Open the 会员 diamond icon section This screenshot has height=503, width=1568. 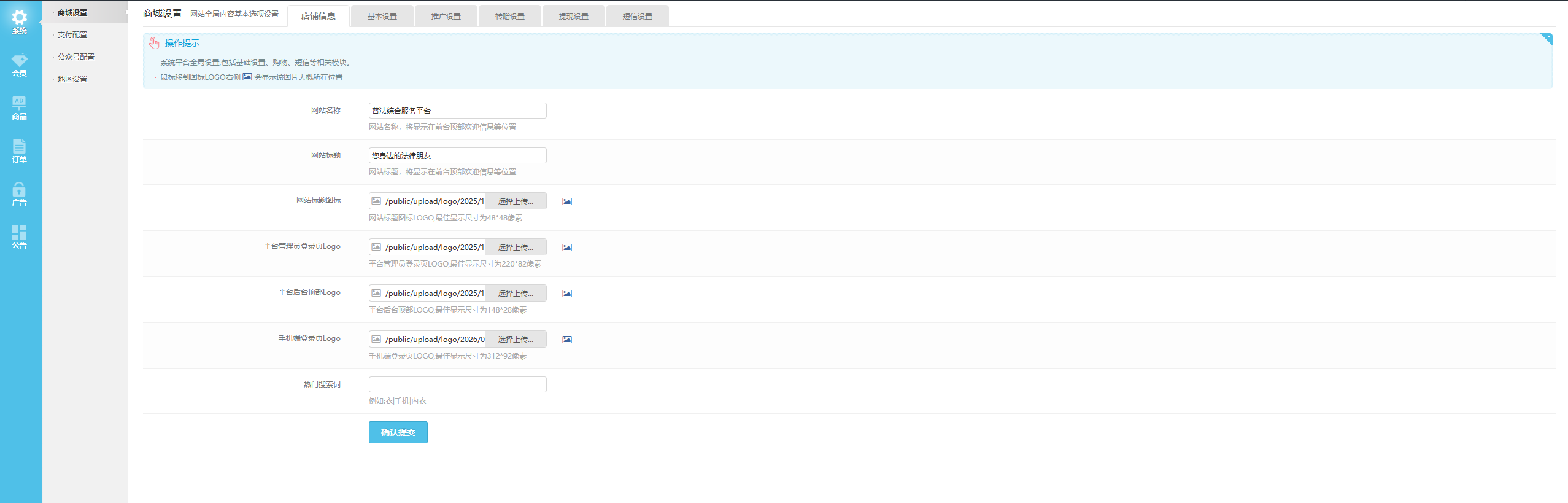click(20, 64)
